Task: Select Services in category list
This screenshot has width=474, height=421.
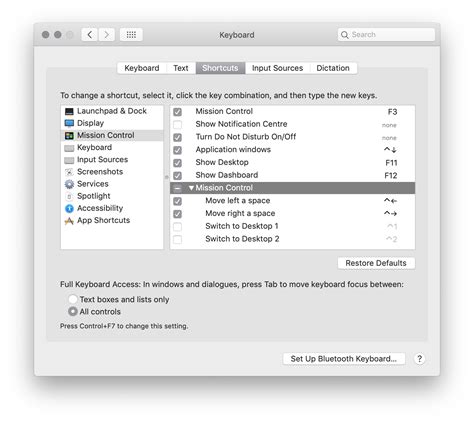Action: 112,184
